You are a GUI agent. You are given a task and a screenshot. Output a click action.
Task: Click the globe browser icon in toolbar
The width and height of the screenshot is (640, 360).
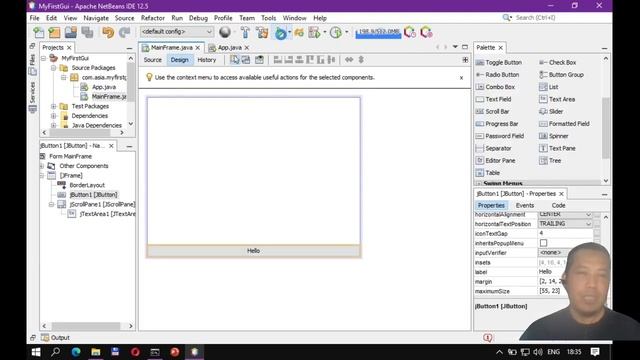click(x=225, y=32)
